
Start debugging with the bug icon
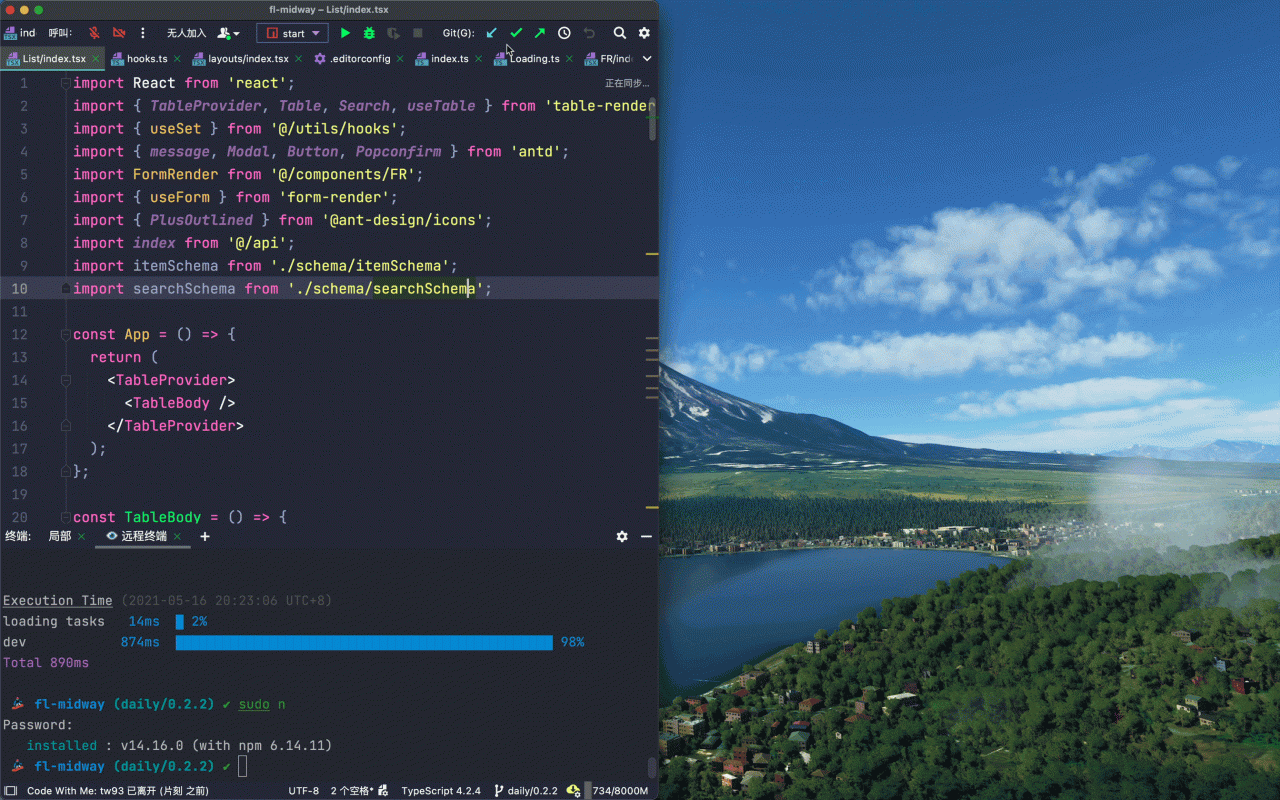(x=369, y=33)
